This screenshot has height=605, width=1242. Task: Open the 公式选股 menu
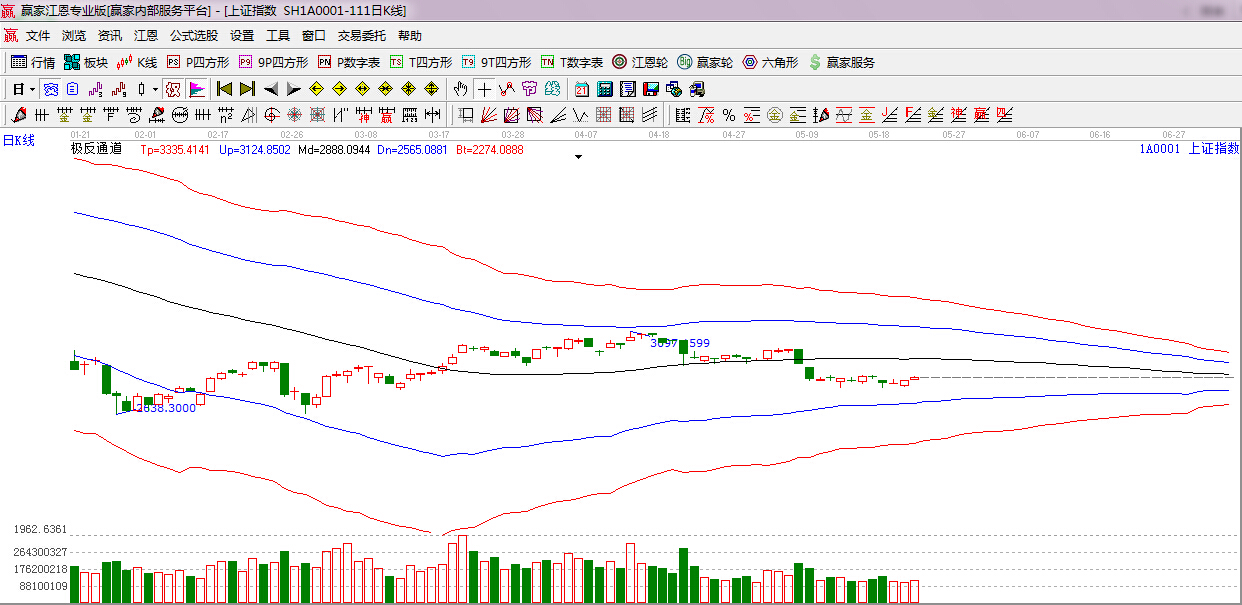pos(193,35)
